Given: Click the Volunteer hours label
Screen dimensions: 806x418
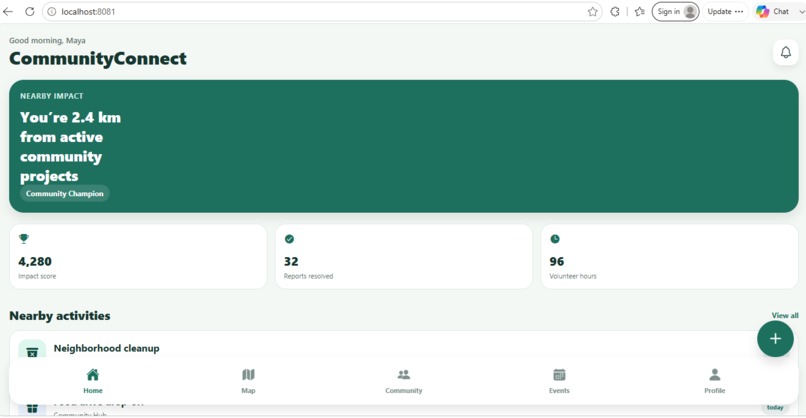Looking at the screenshot, I should [x=573, y=276].
